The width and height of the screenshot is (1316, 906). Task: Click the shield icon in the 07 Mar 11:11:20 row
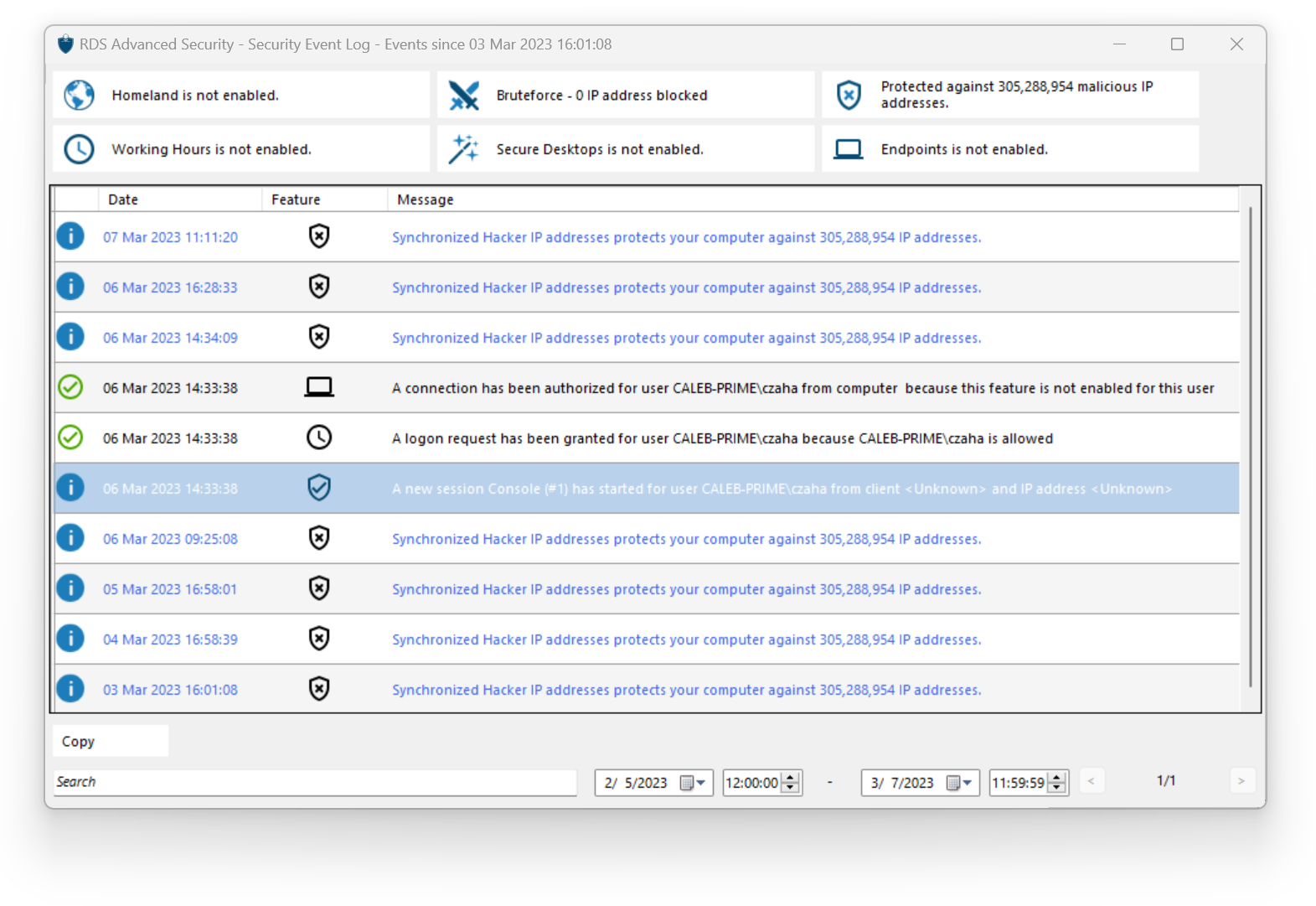coord(319,236)
